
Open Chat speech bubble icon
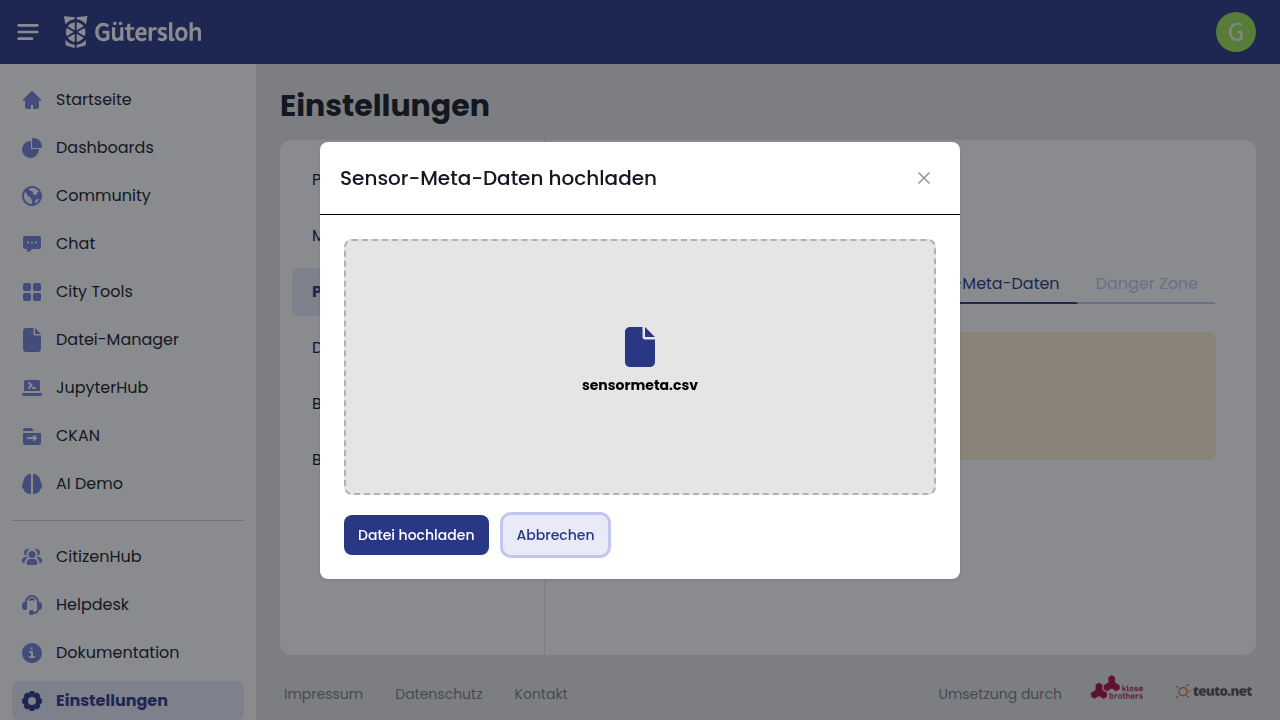pos(32,244)
